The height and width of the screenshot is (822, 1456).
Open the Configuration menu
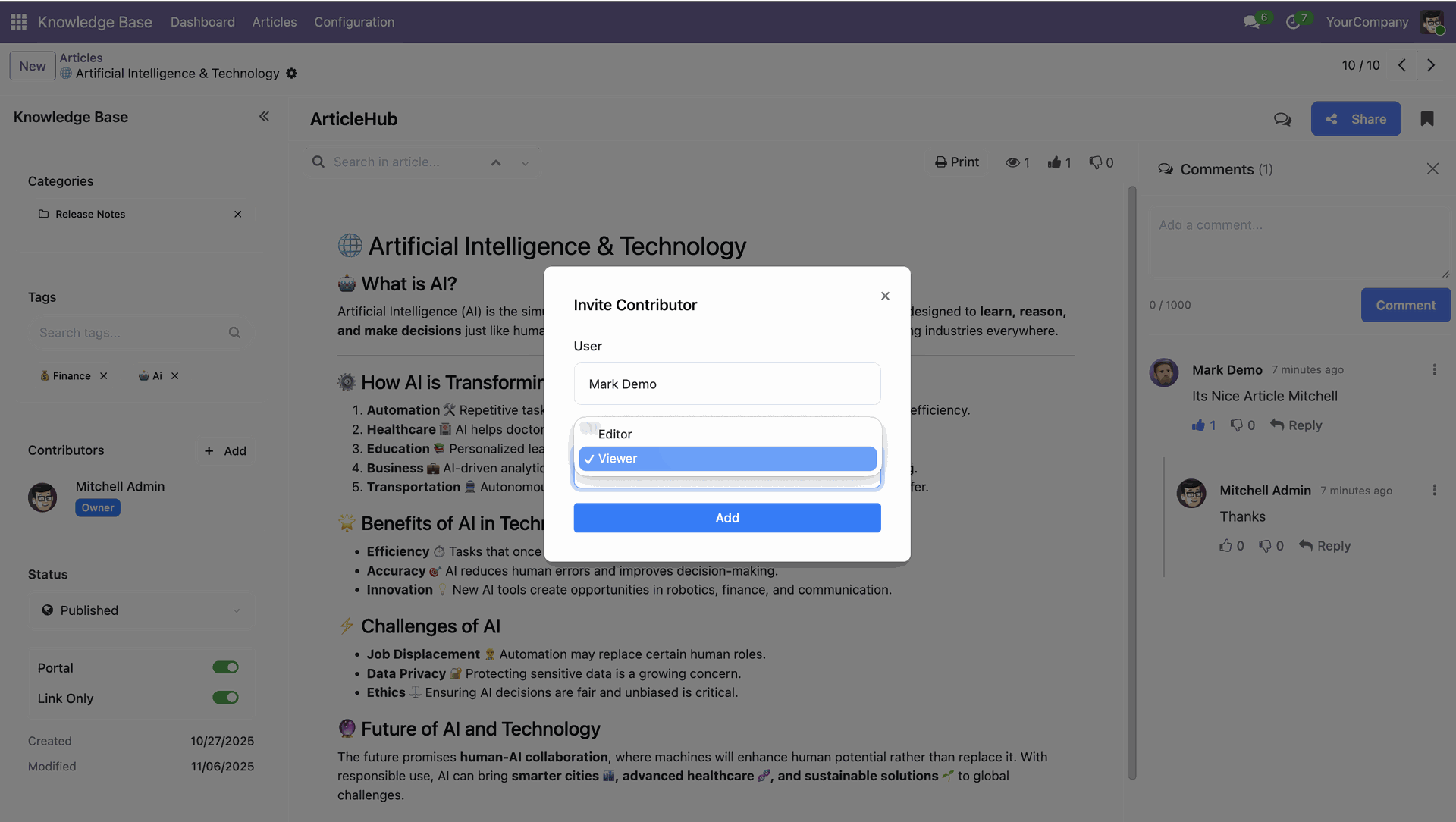[x=354, y=22]
